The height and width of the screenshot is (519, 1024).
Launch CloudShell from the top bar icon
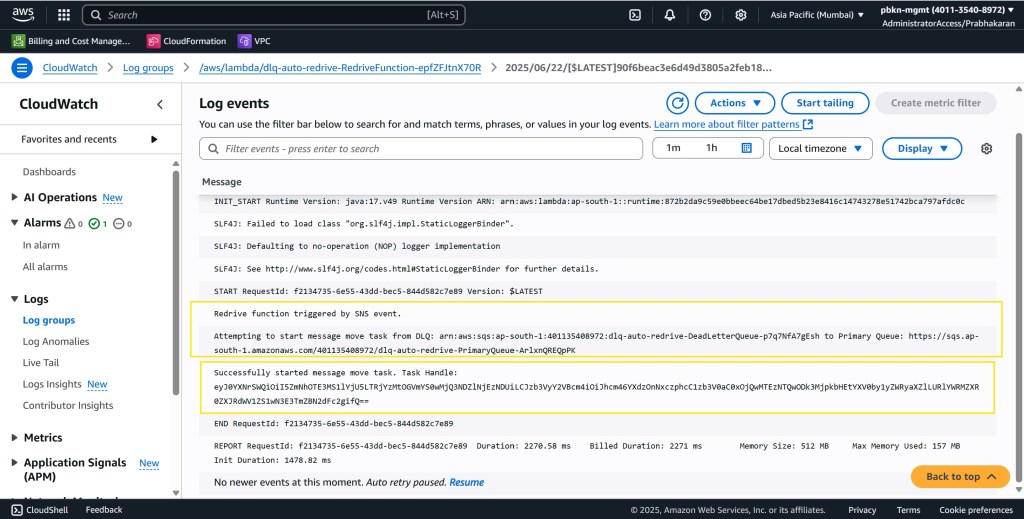point(634,15)
